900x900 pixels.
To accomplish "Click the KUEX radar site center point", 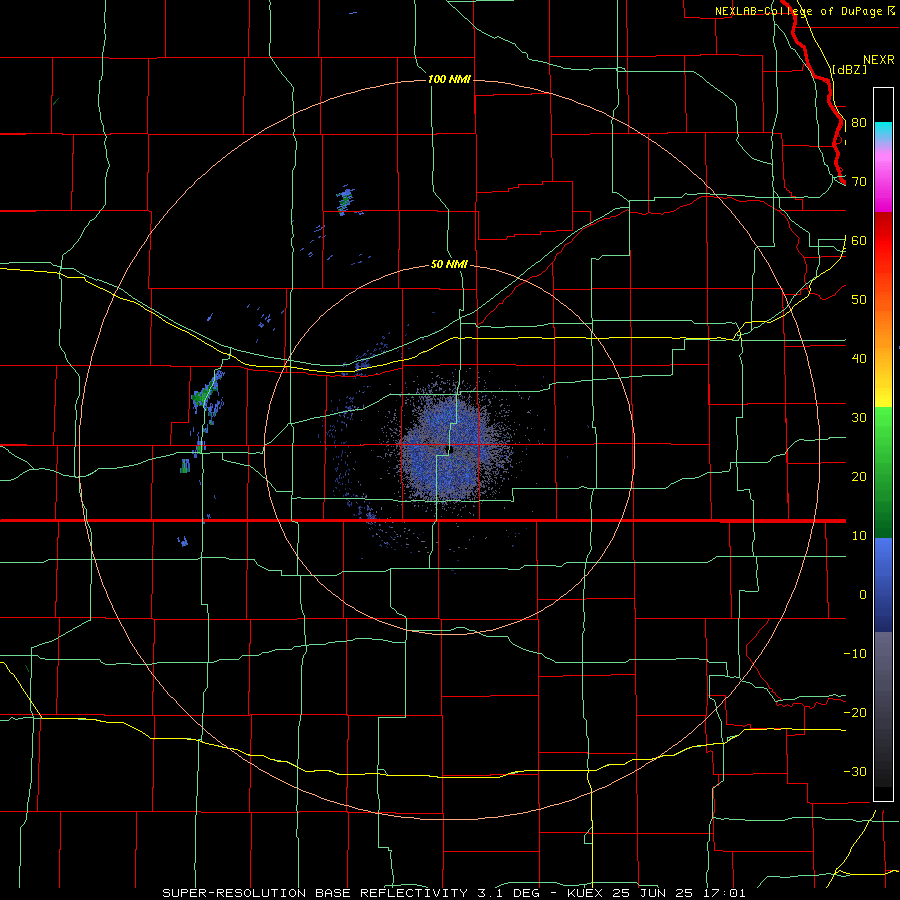I will (450, 450).
